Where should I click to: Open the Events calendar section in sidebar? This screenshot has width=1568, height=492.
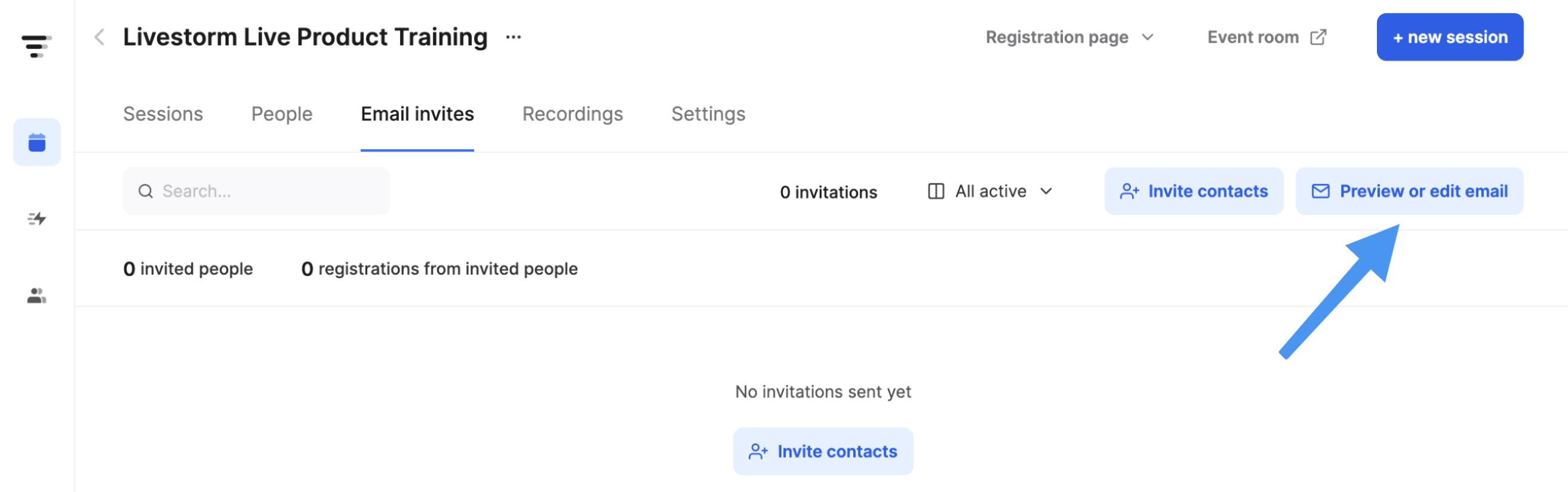pyautogui.click(x=36, y=142)
